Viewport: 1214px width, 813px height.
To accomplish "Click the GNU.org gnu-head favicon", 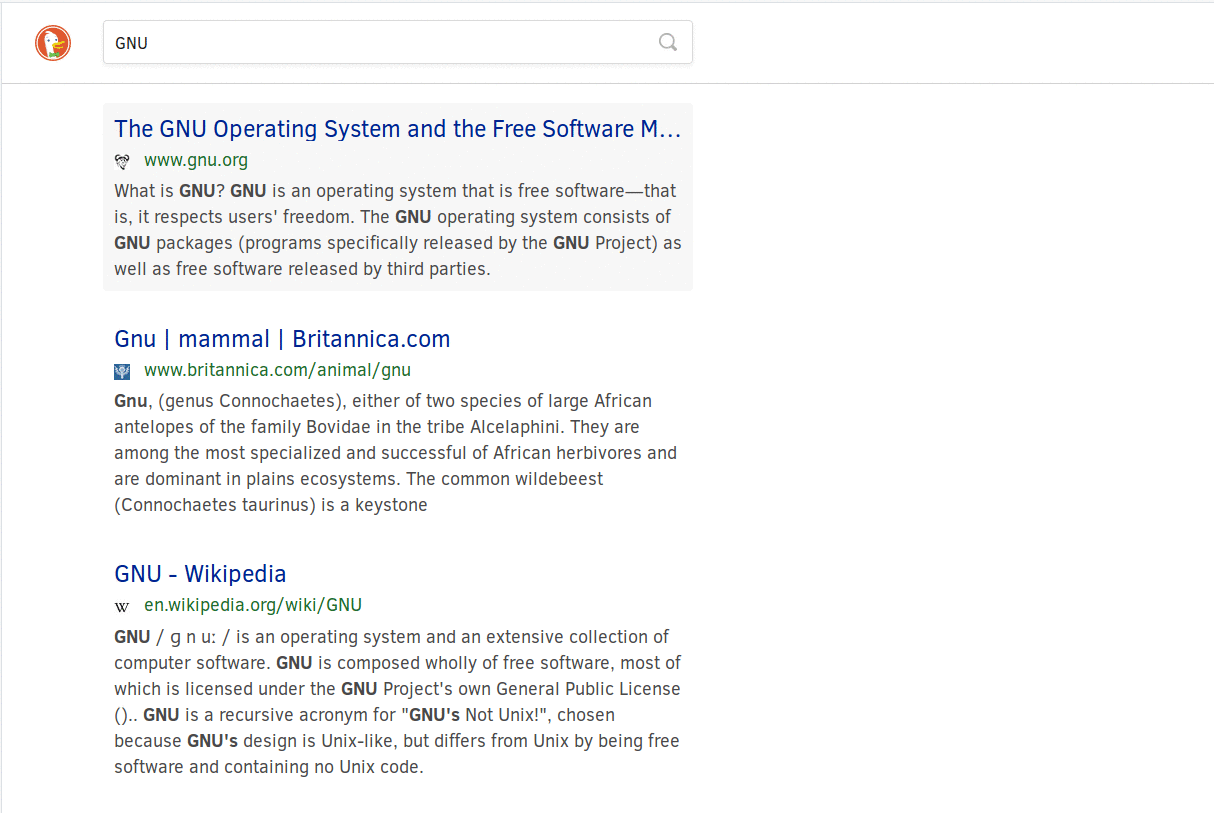I will point(122,161).
